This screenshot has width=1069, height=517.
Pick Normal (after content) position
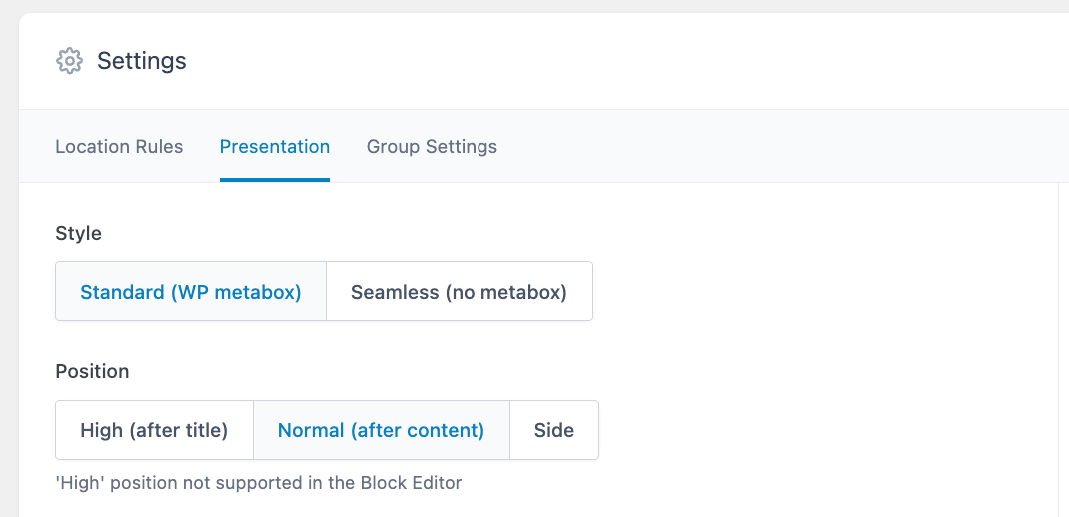pos(381,431)
